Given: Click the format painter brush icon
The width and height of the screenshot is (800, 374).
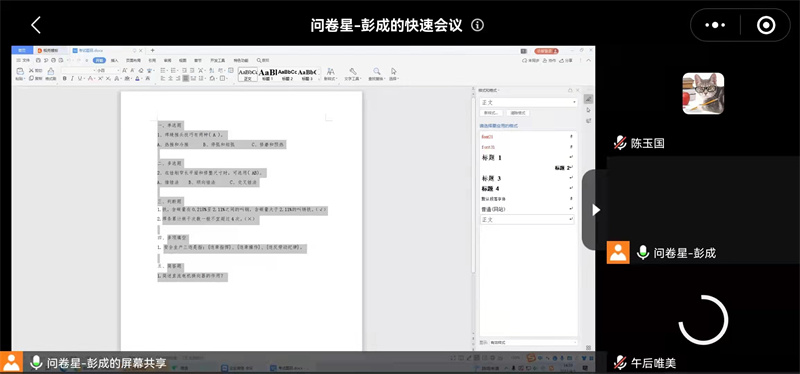Looking at the screenshot, I should coord(51,71).
